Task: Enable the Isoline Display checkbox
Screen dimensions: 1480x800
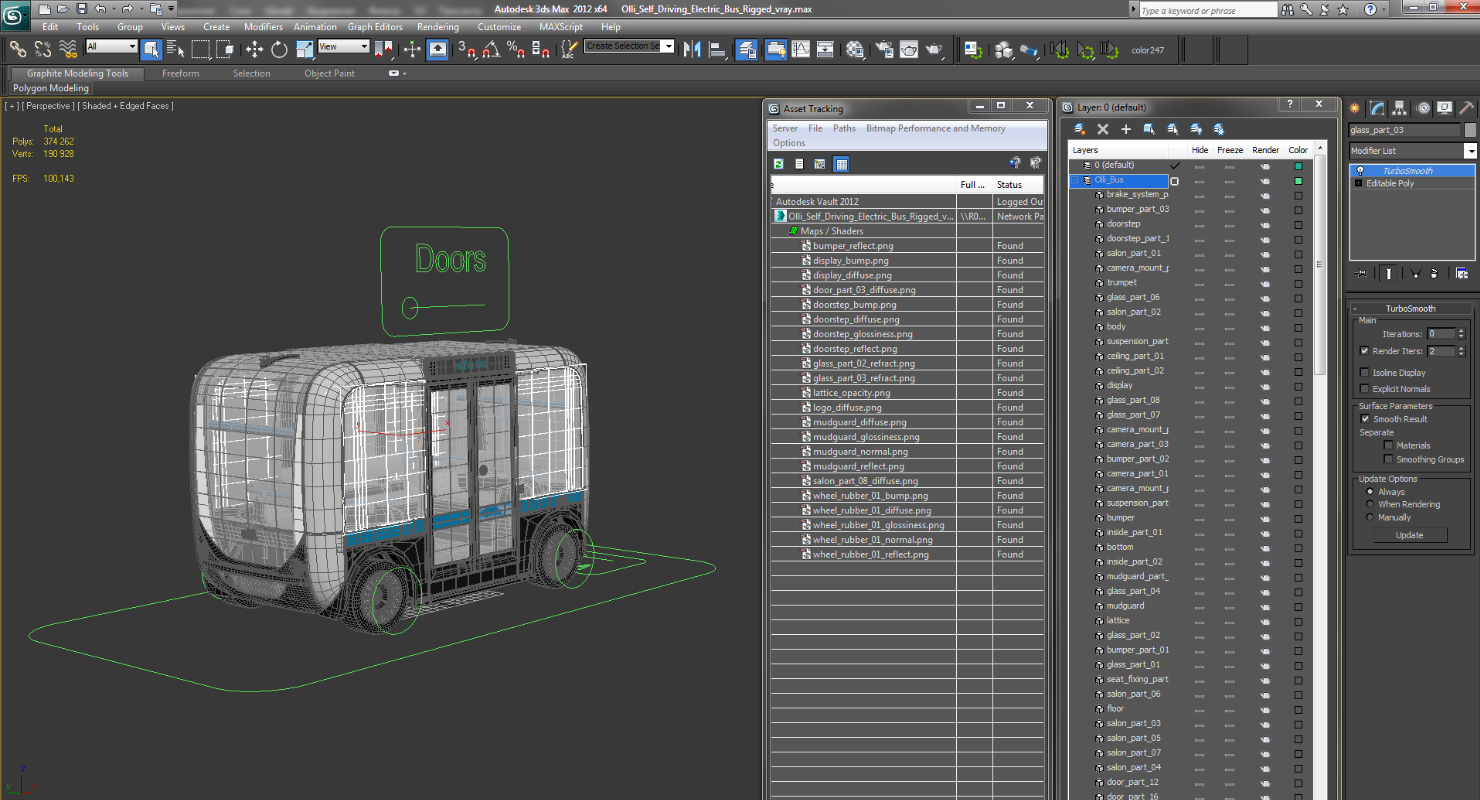Action: [x=1365, y=373]
